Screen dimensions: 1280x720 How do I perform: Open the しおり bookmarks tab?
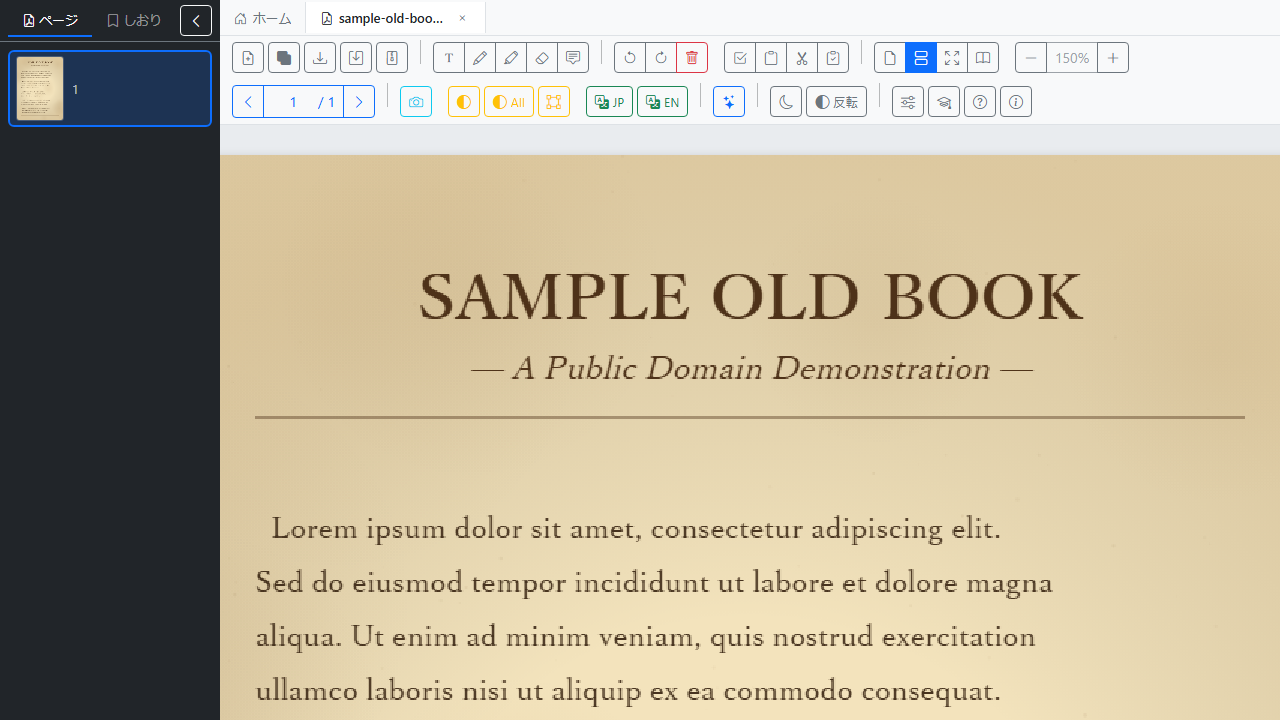pos(134,20)
